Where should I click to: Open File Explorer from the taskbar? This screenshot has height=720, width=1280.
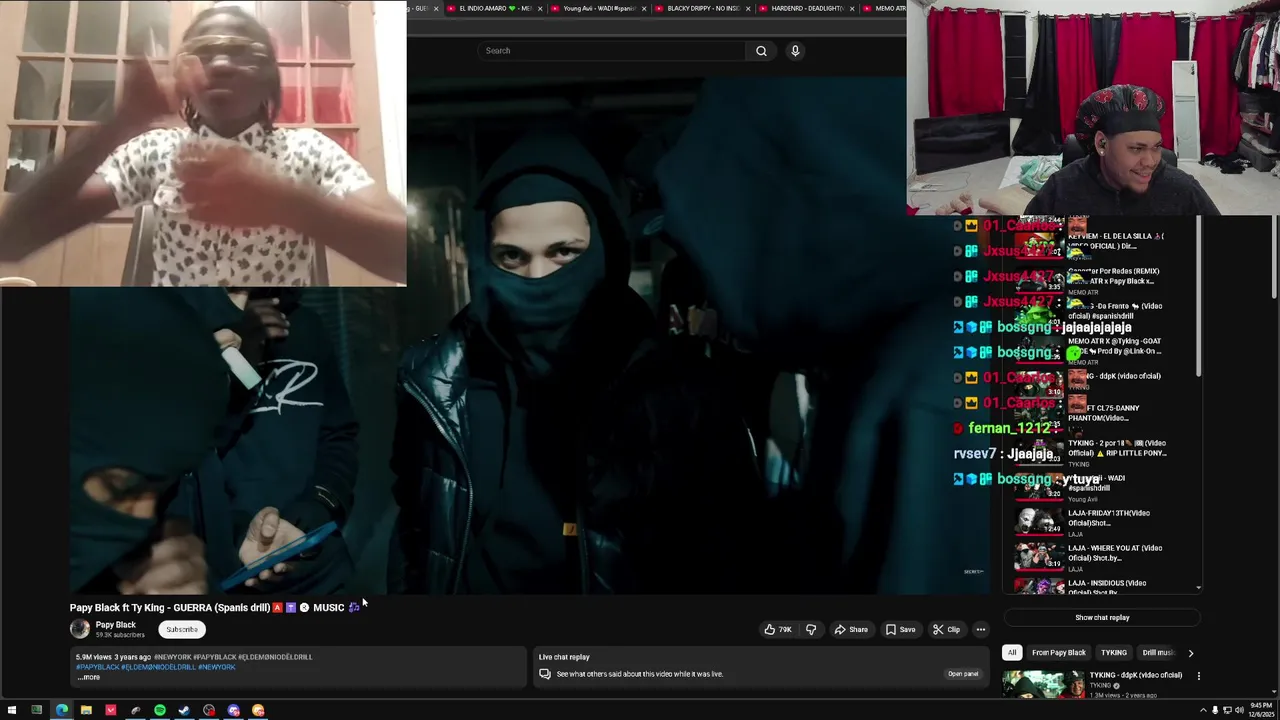pyautogui.click(x=86, y=710)
